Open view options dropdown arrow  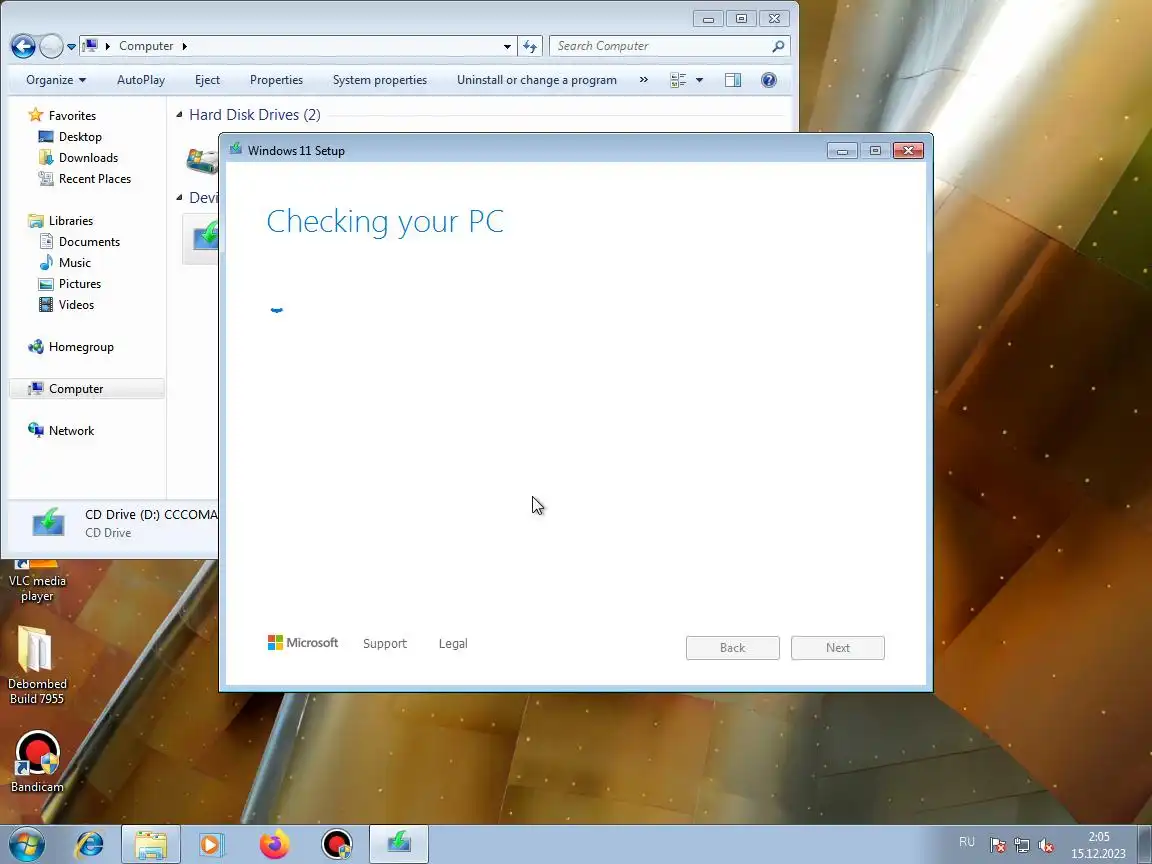click(699, 80)
